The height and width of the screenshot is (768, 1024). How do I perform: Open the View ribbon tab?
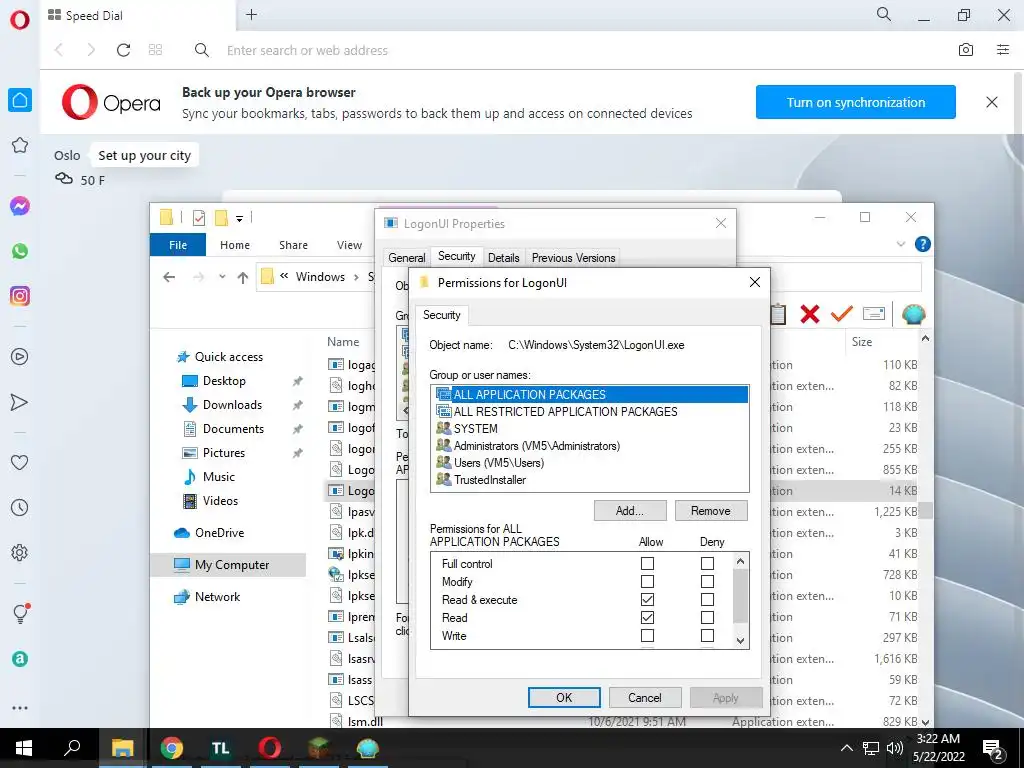(349, 245)
